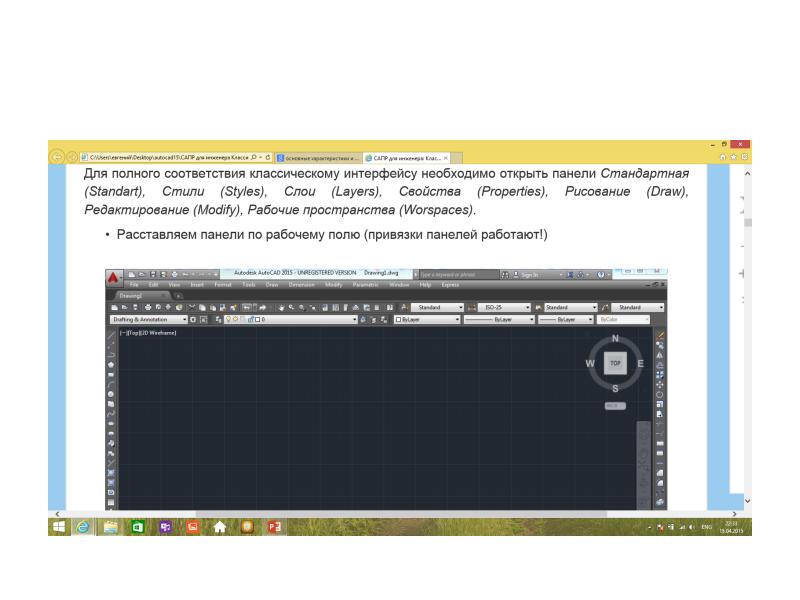This screenshot has height=600, width=800.
Task: Open the multileader style Standard dropdown
Action: (638, 307)
